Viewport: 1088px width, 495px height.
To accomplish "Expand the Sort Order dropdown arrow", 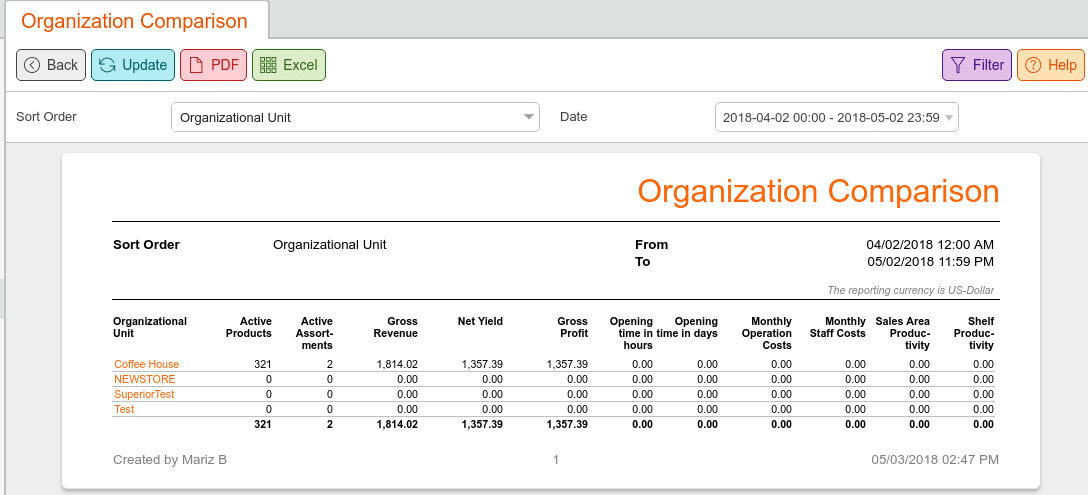I will pyautogui.click(x=529, y=117).
